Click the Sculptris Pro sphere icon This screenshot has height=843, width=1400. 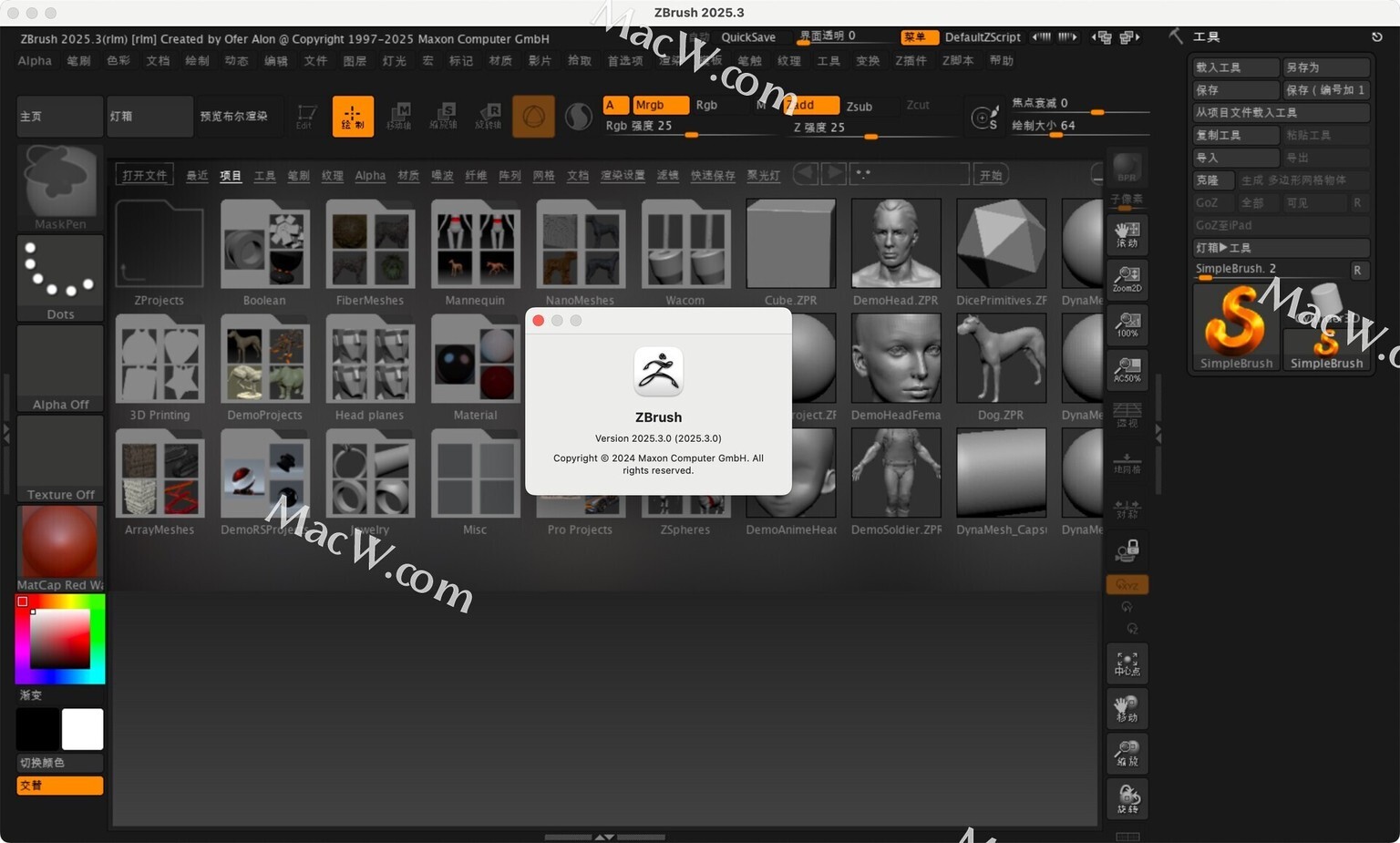point(579,117)
